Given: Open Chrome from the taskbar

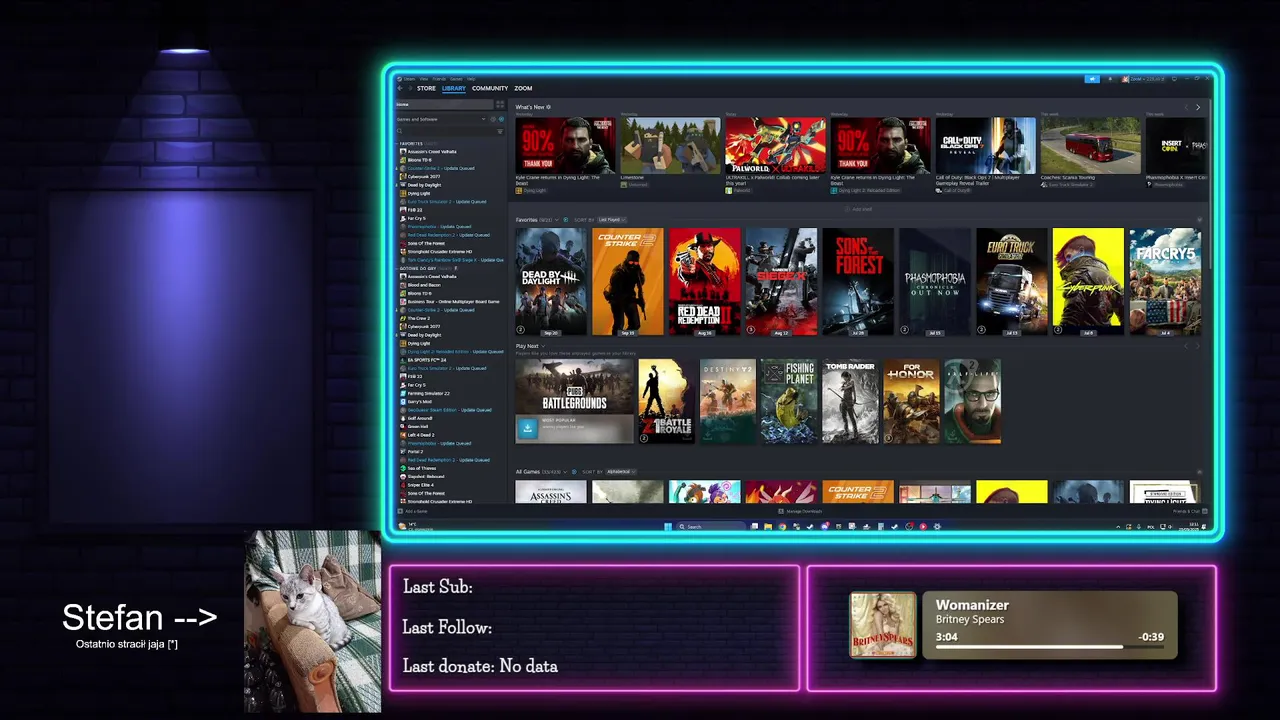Looking at the screenshot, I should 782,527.
